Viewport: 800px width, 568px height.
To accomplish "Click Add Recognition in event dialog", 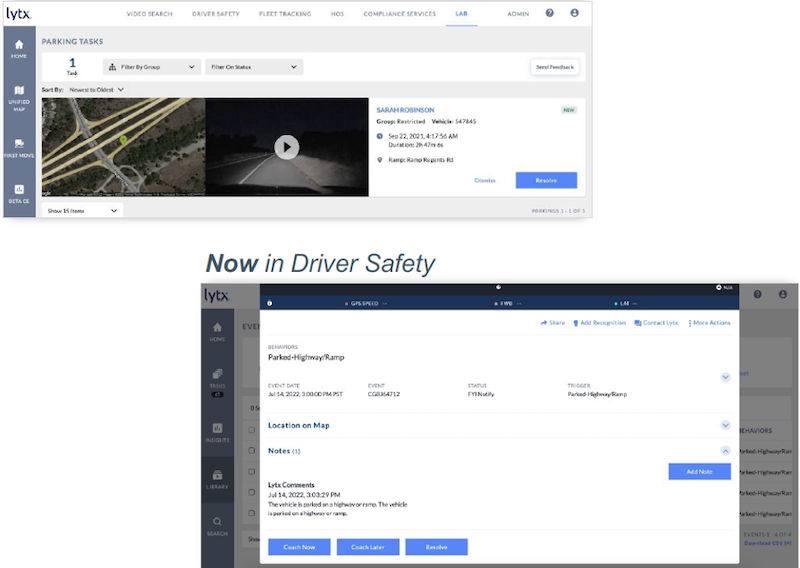I will point(598,323).
